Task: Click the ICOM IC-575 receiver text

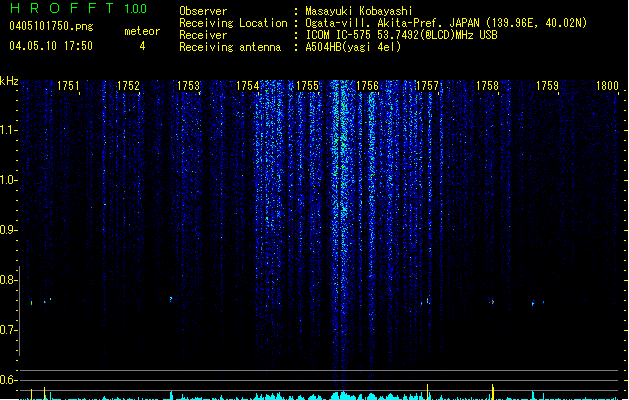Action: point(401,35)
